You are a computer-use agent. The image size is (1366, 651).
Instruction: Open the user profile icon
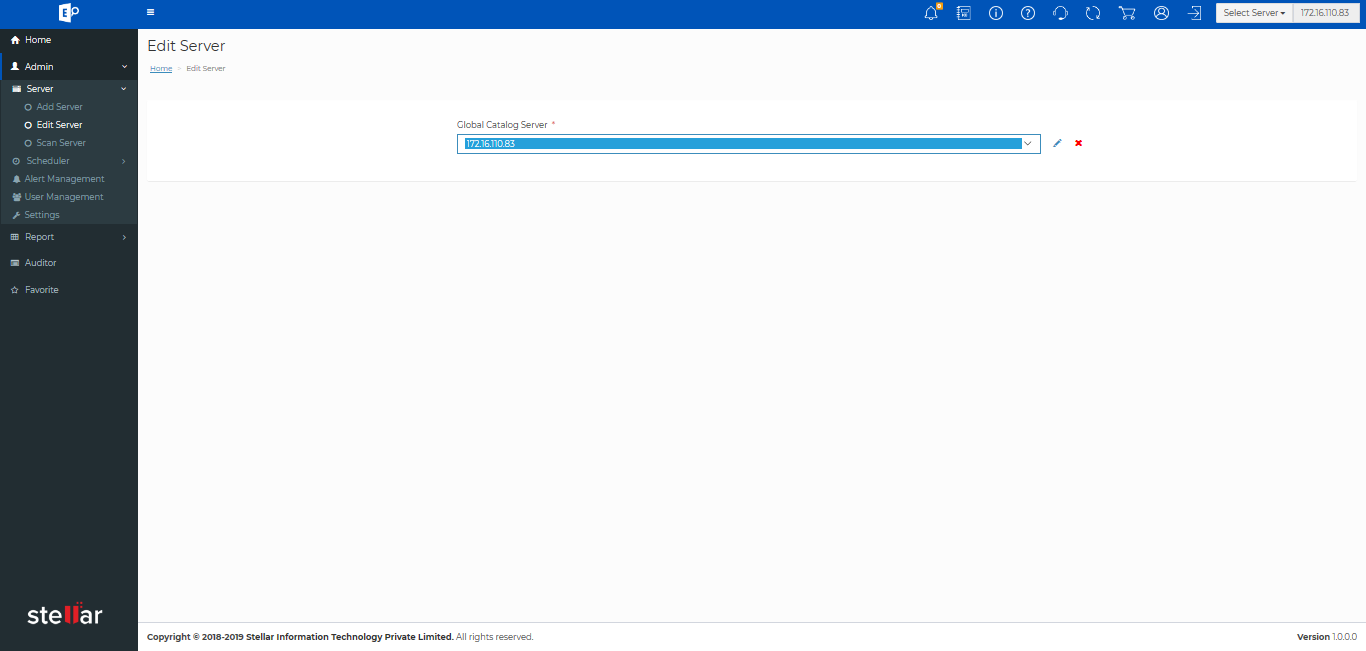1161,13
